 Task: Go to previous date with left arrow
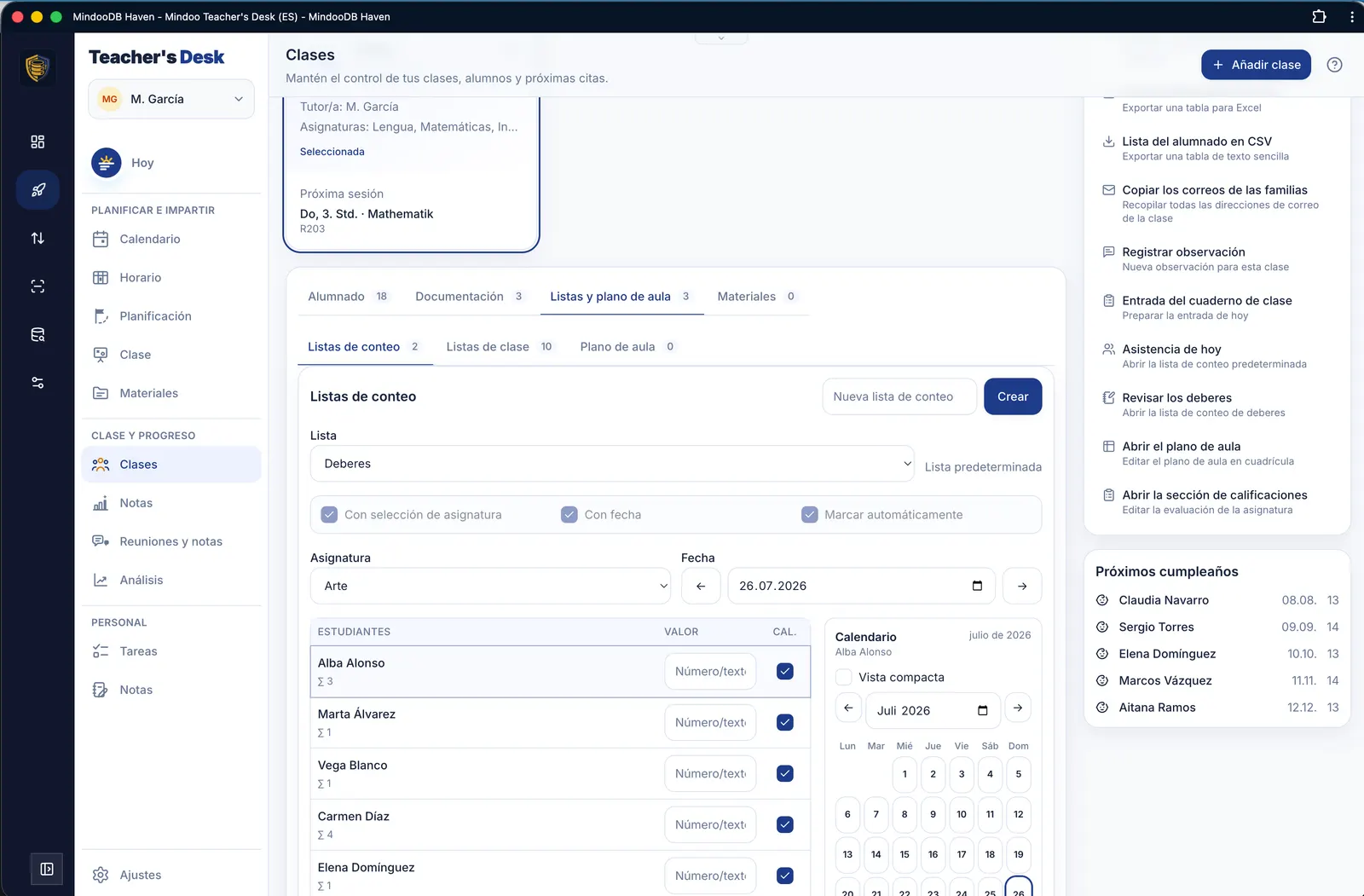coord(701,586)
